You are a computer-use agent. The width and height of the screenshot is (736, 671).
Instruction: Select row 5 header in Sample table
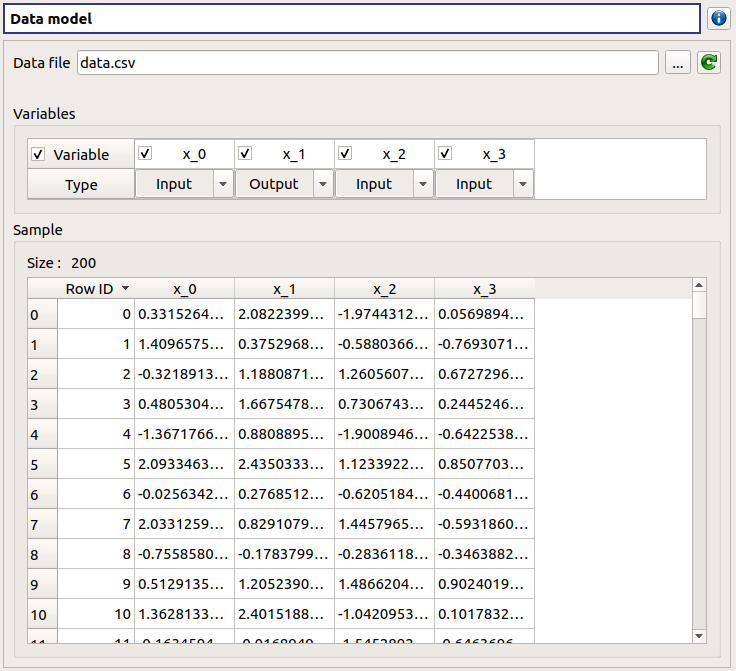(42, 465)
